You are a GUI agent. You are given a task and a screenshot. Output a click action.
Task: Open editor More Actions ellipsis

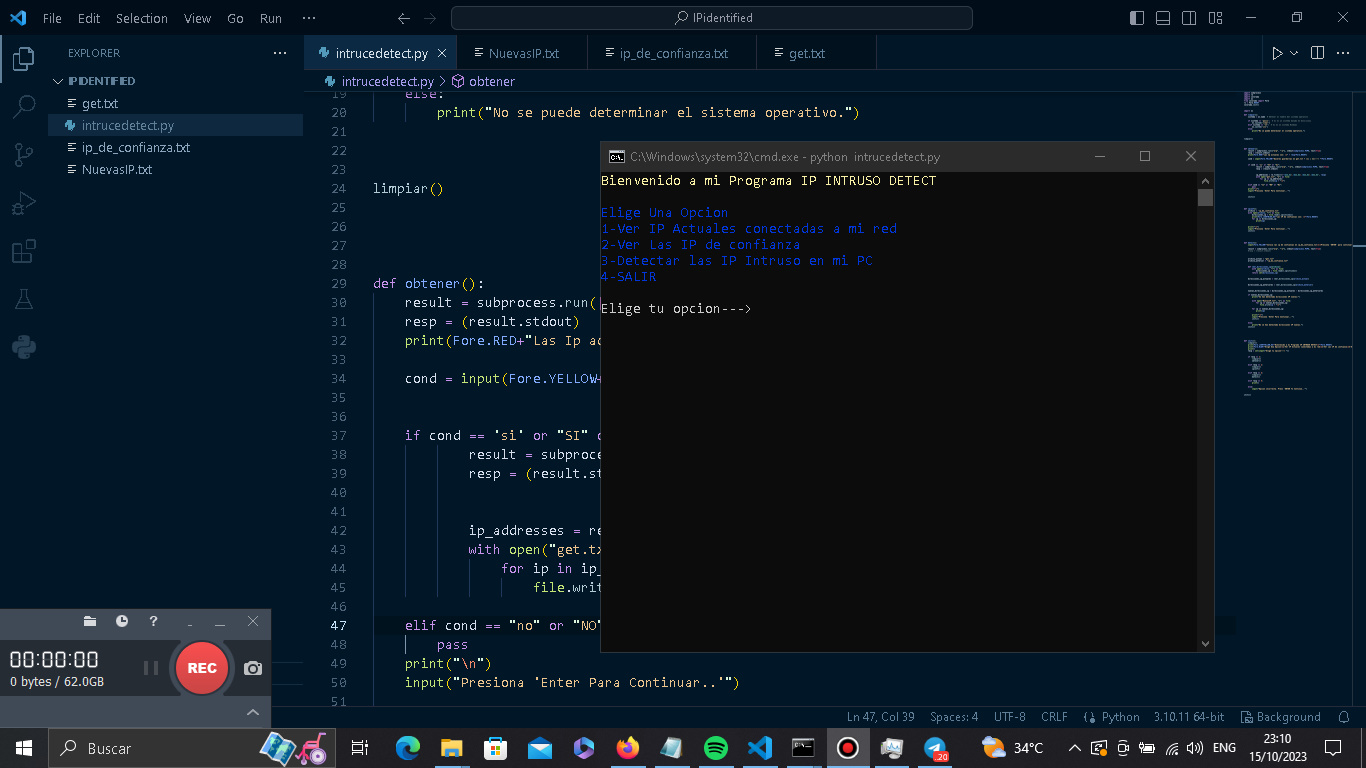(x=1345, y=53)
